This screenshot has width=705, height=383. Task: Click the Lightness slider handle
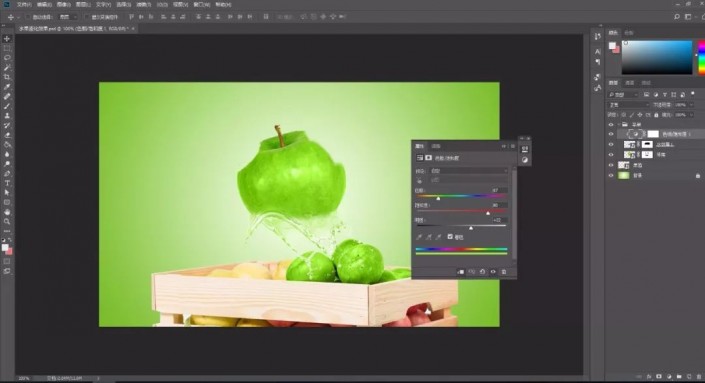pos(471,228)
